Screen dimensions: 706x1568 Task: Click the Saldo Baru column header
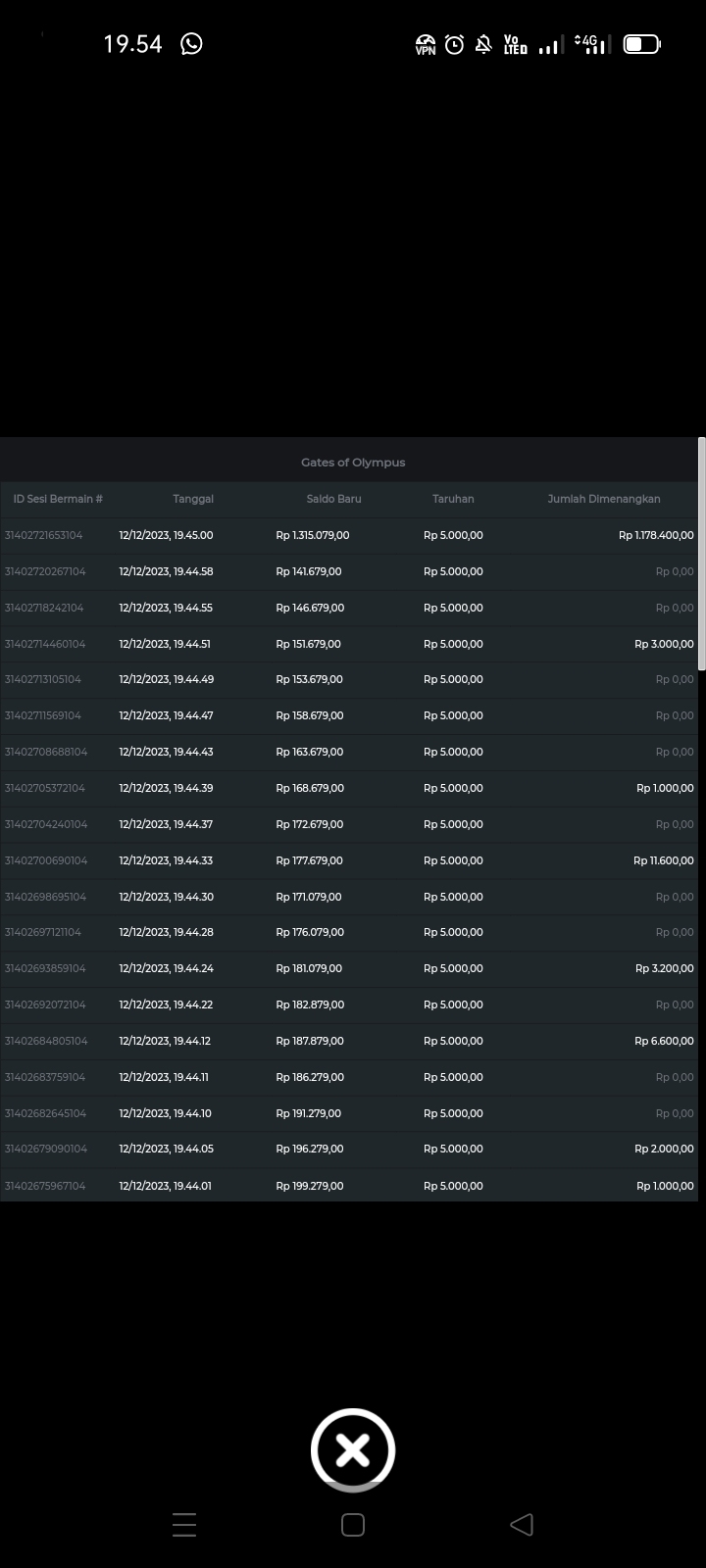click(333, 499)
